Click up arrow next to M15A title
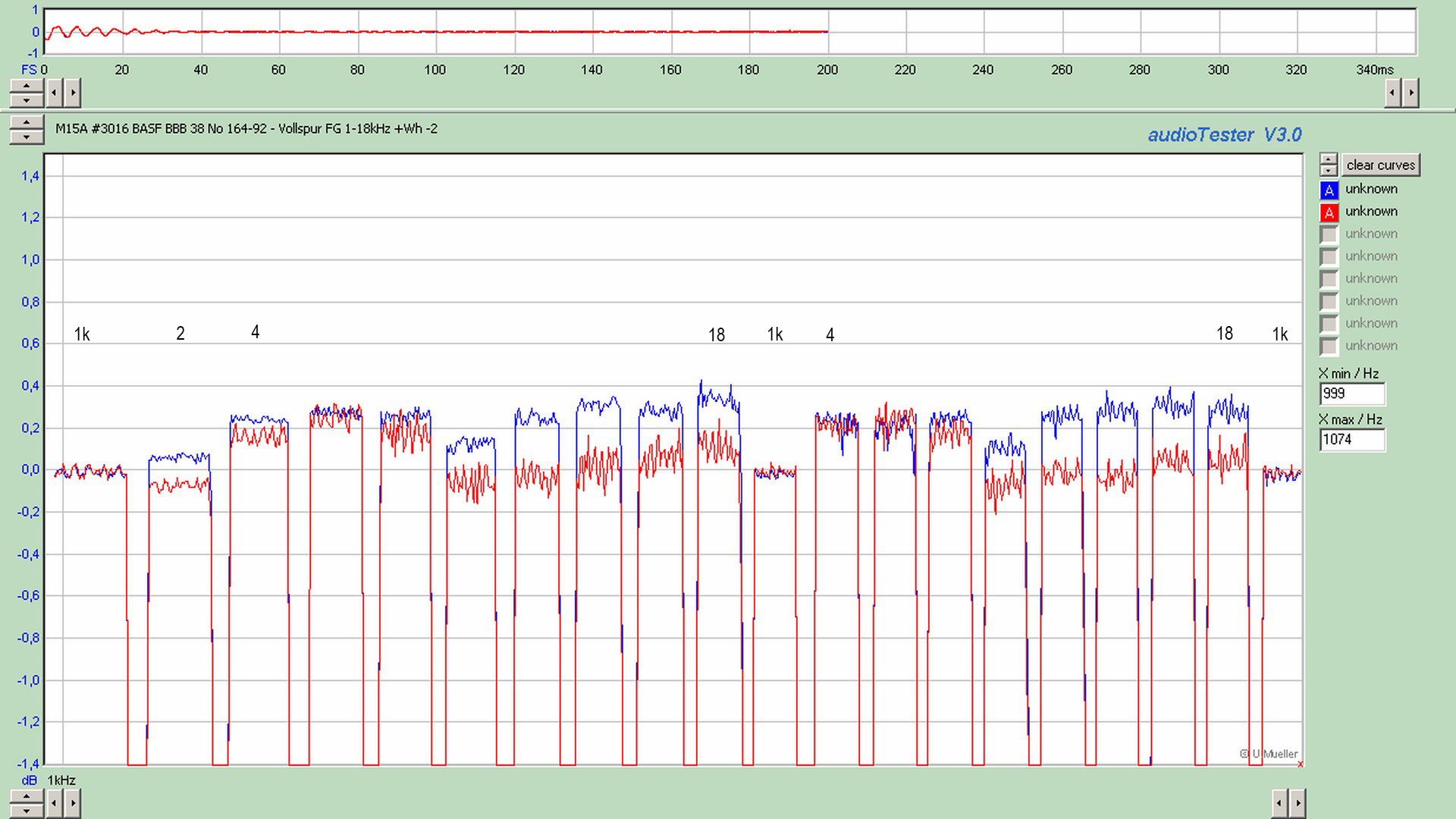The image size is (1456, 819). coord(27,123)
